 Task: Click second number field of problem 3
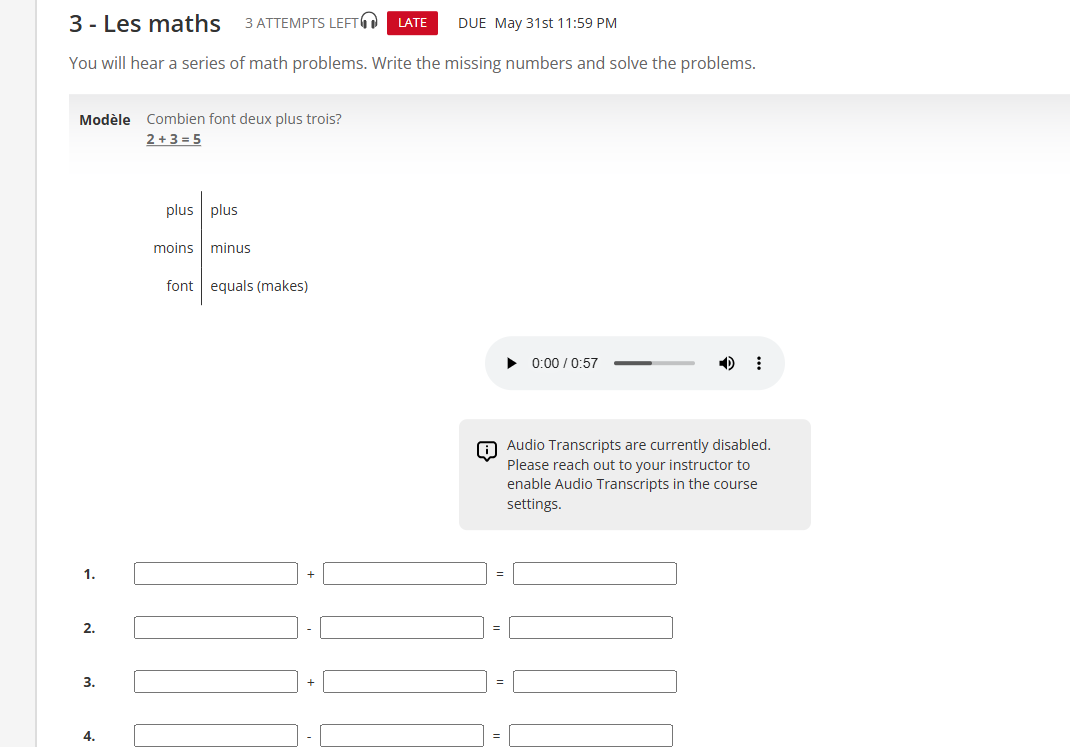point(405,682)
